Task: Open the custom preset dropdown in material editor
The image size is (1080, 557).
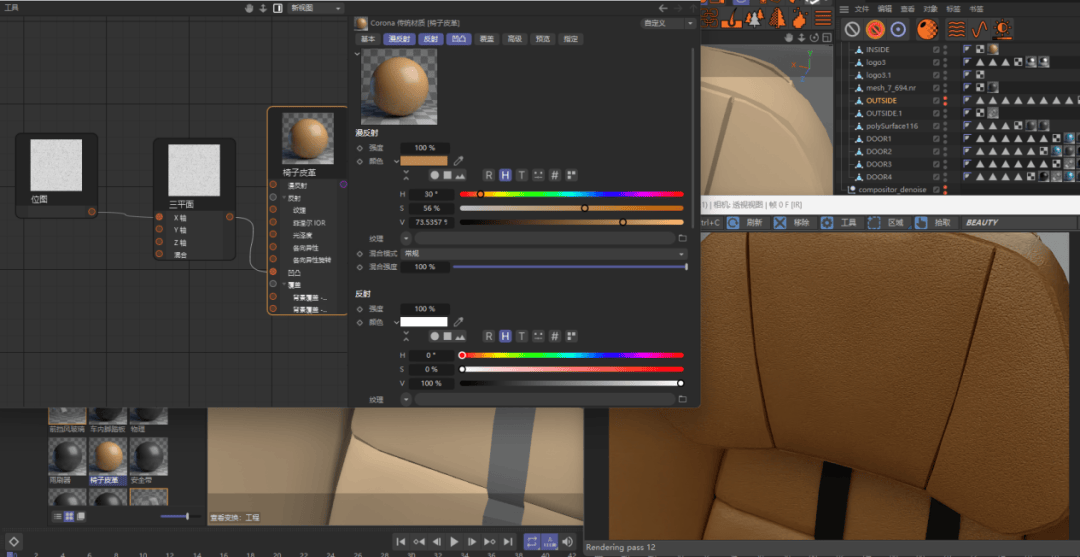Action: pos(667,22)
